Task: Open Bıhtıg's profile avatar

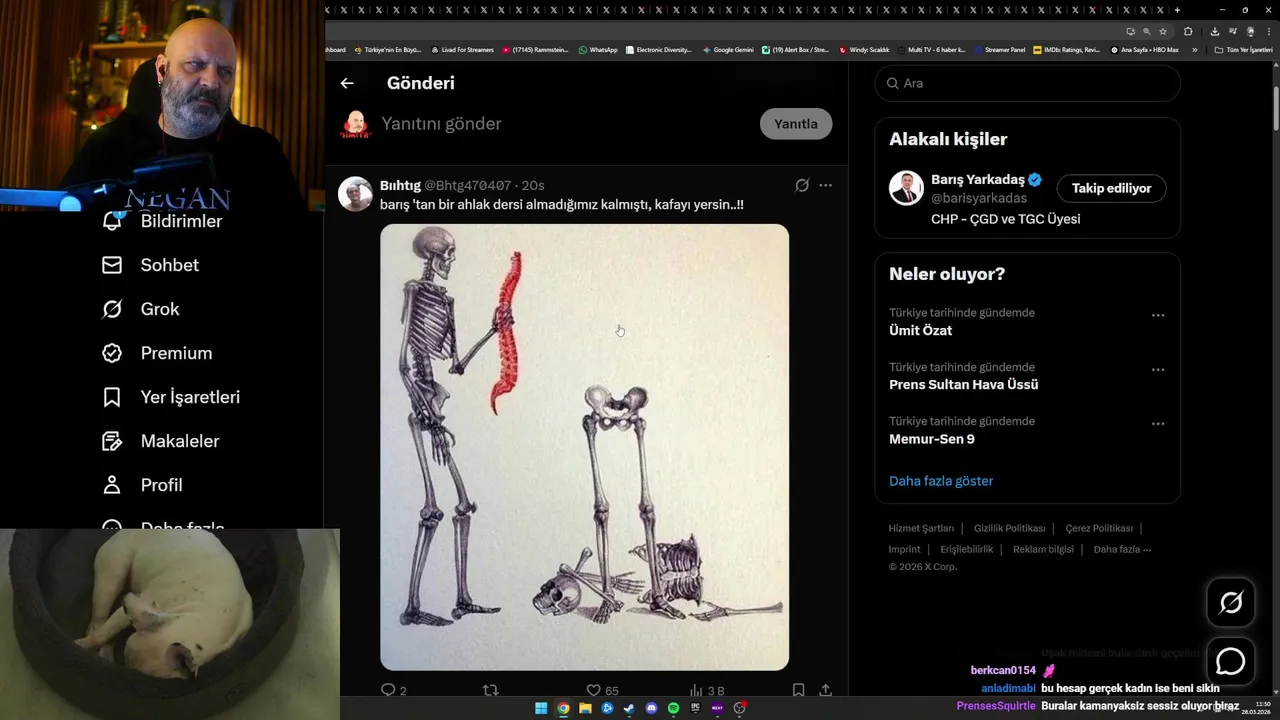Action: tap(355, 194)
